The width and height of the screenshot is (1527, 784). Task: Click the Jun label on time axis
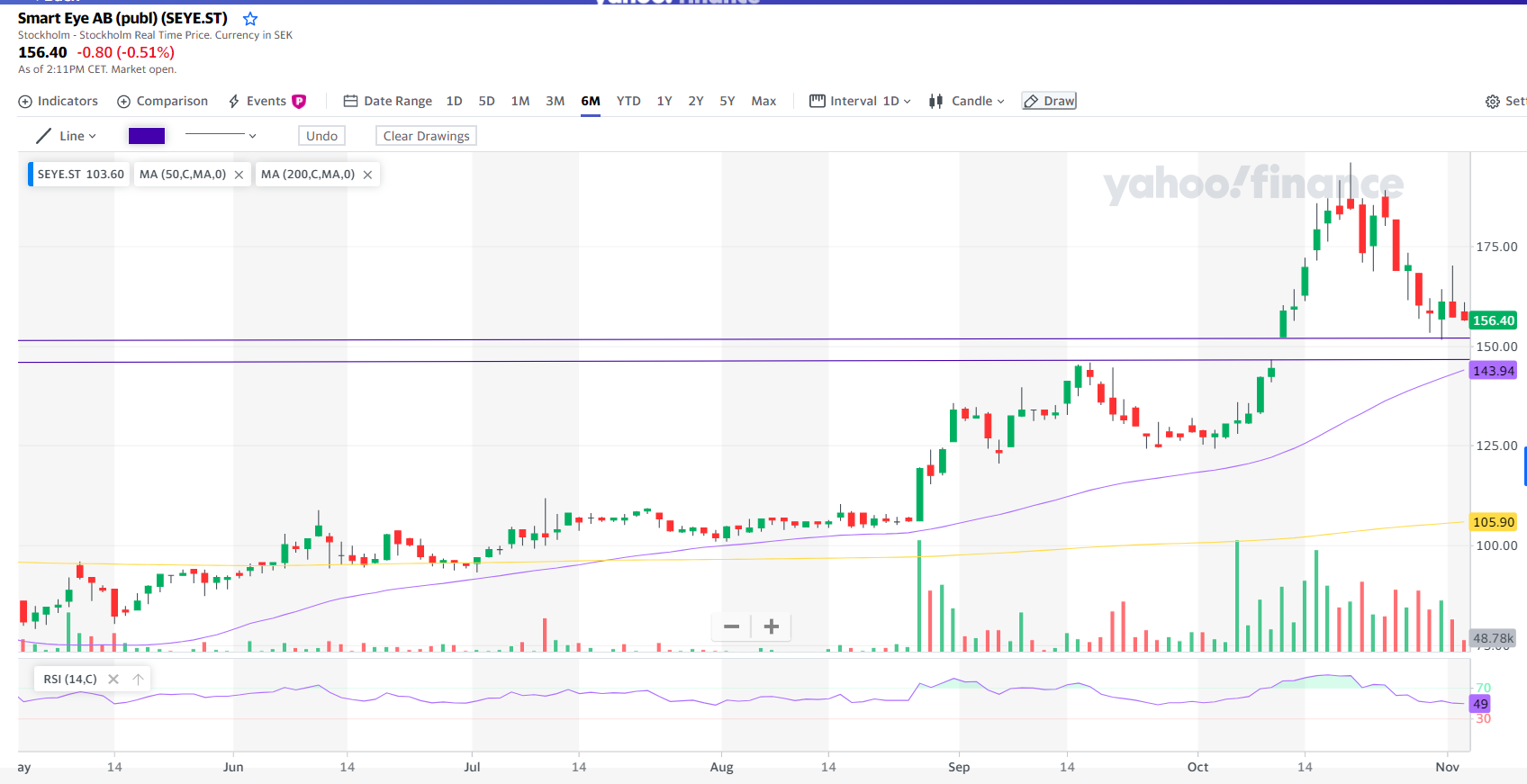(x=233, y=767)
